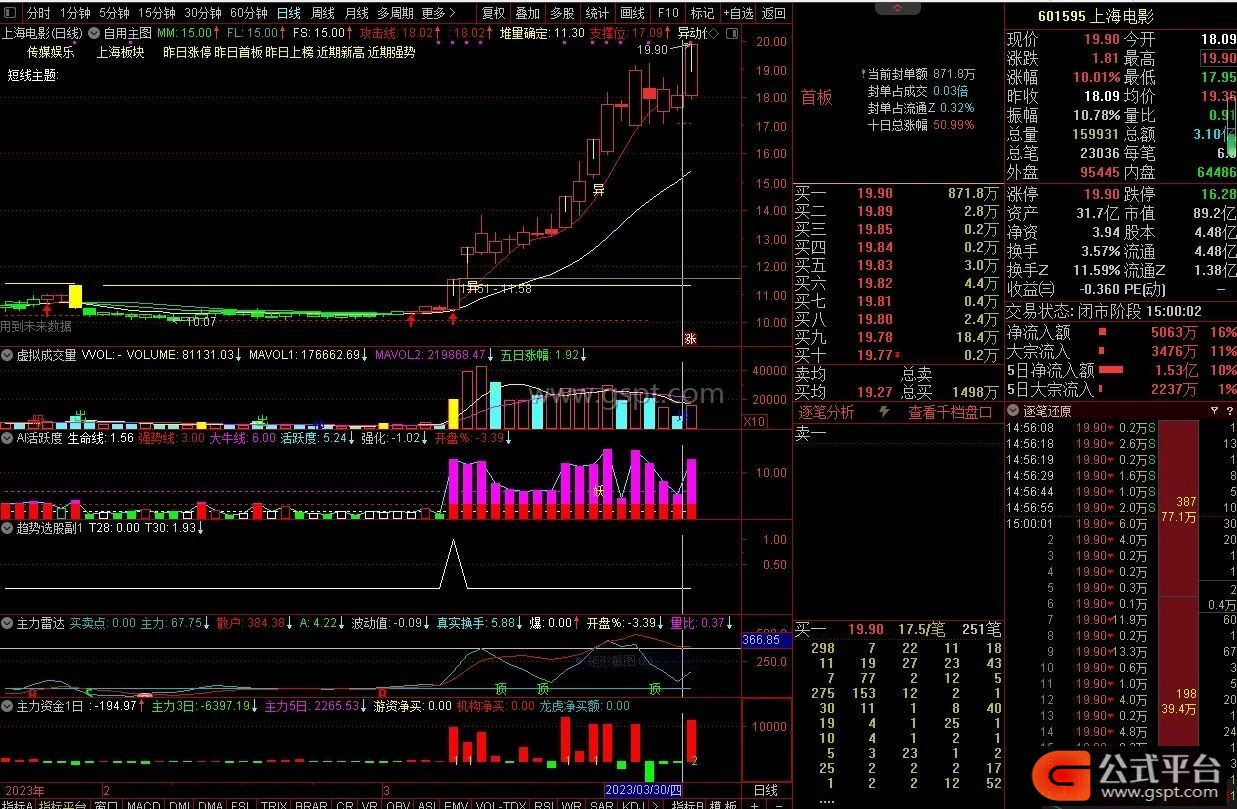Switch to 15分钟 period
Screen dimensions: 1237x809
click(x=157, y=13)
